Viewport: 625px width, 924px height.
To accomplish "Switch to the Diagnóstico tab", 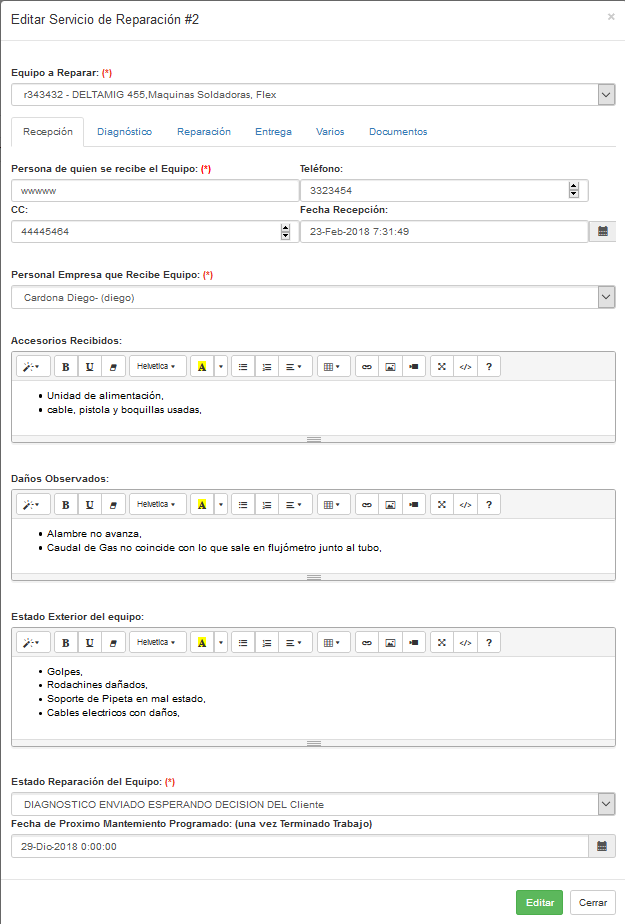I will tap(124, 132).
